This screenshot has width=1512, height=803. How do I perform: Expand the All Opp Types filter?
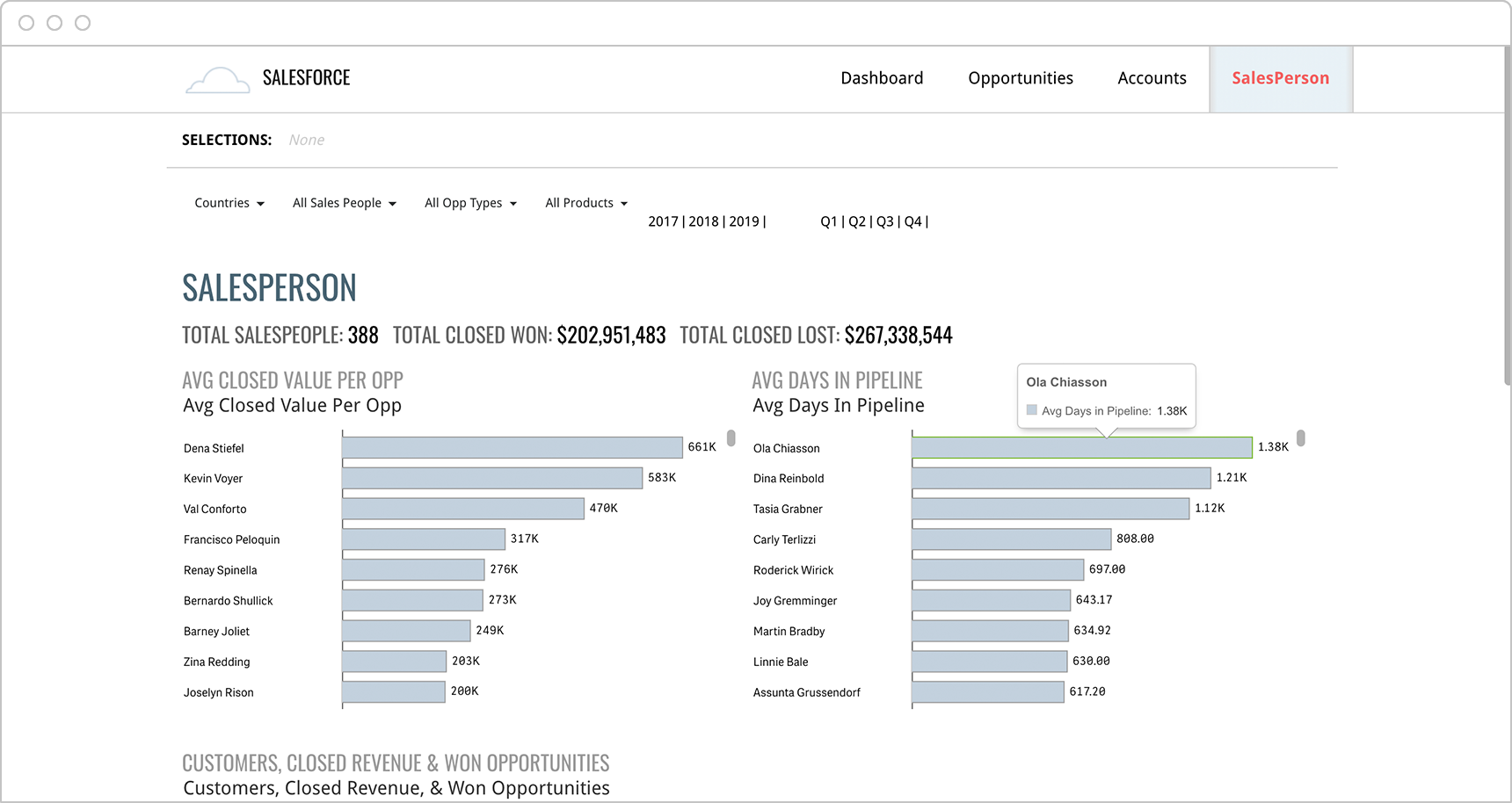(470, 203)
